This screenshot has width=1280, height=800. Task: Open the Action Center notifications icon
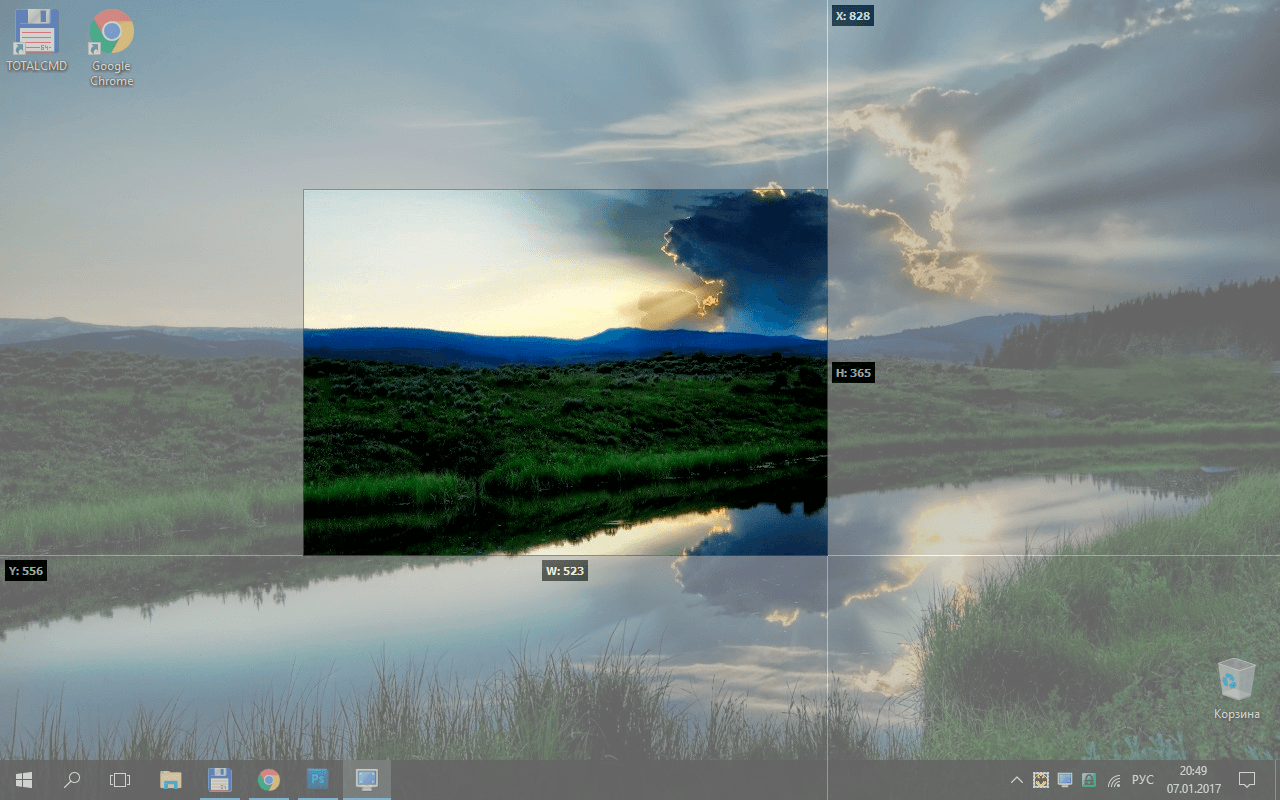click(1247, 780)
